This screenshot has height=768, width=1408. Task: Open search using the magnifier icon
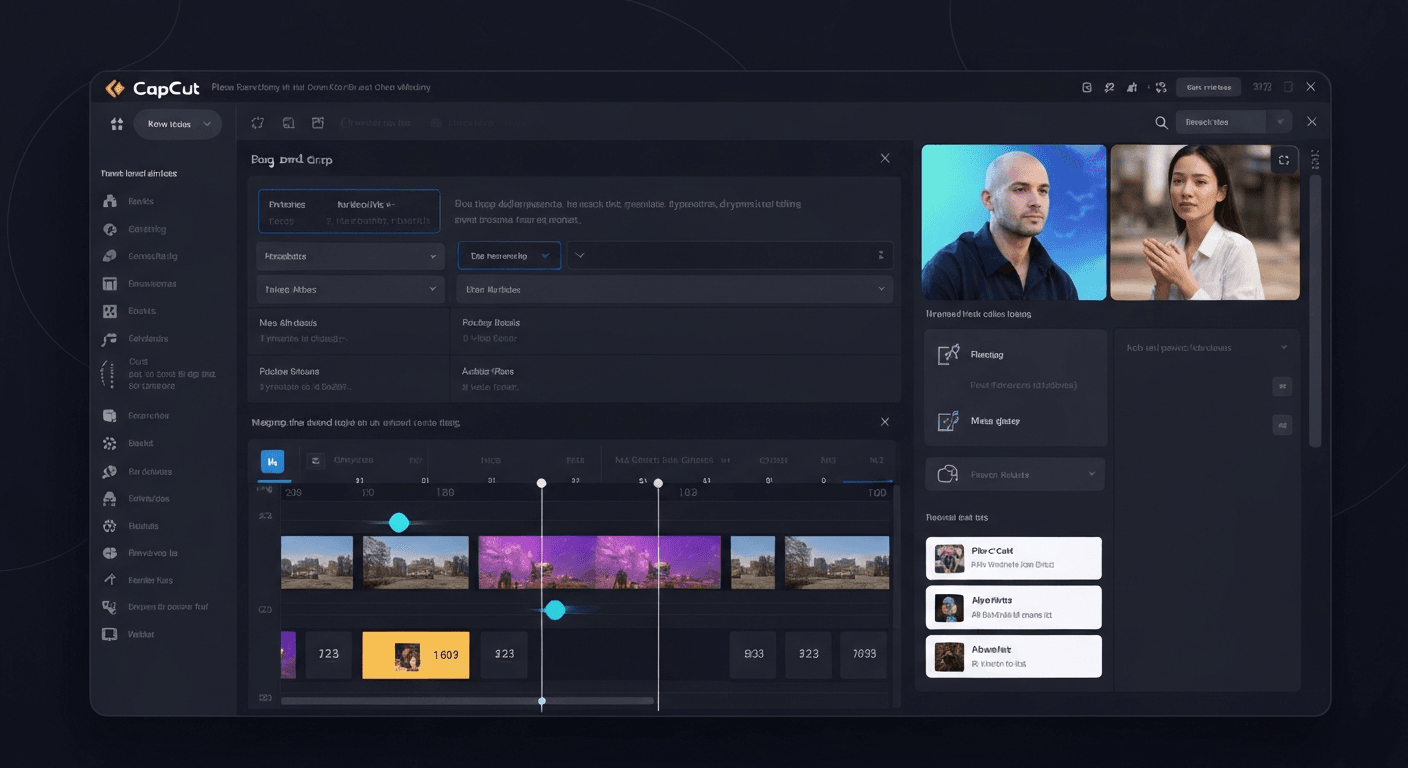[1161, 122]
